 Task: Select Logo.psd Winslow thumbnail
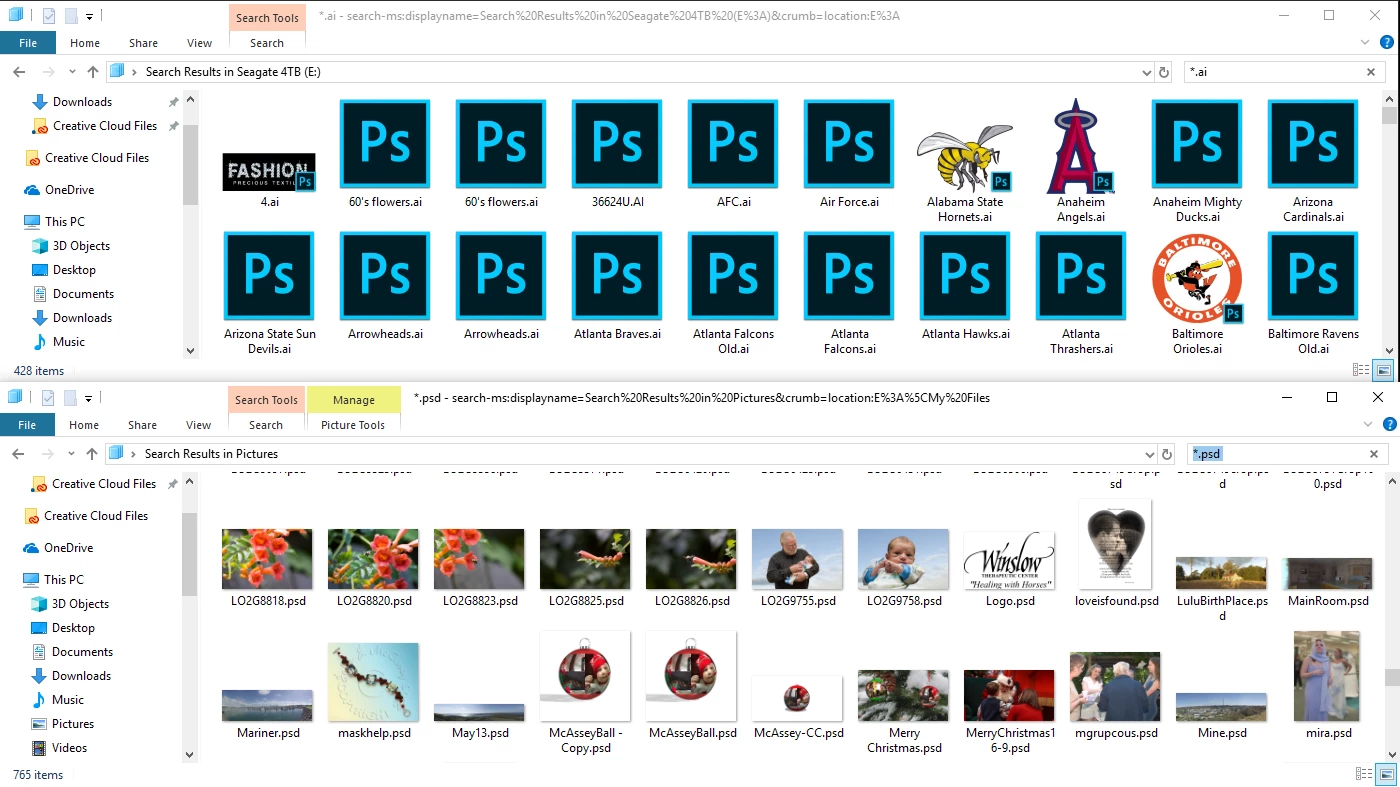(x=1010, y=560)
